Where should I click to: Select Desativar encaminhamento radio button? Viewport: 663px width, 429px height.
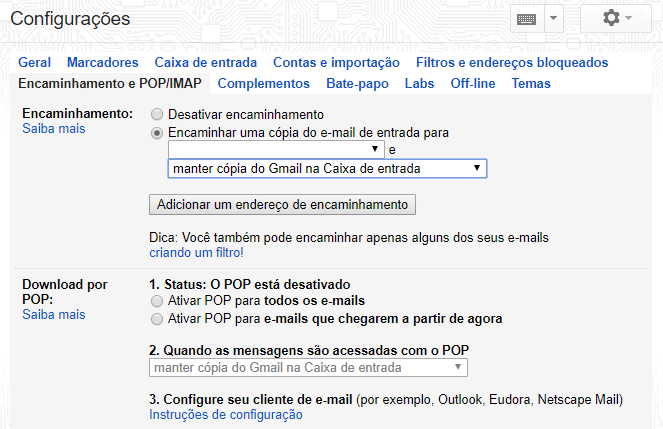157,115
